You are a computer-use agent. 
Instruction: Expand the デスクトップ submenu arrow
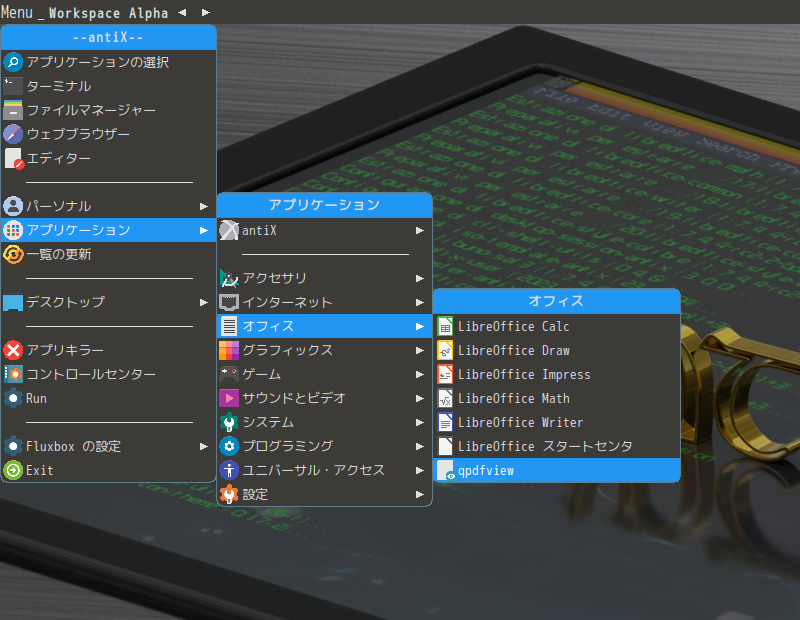[x=204, y=302]
